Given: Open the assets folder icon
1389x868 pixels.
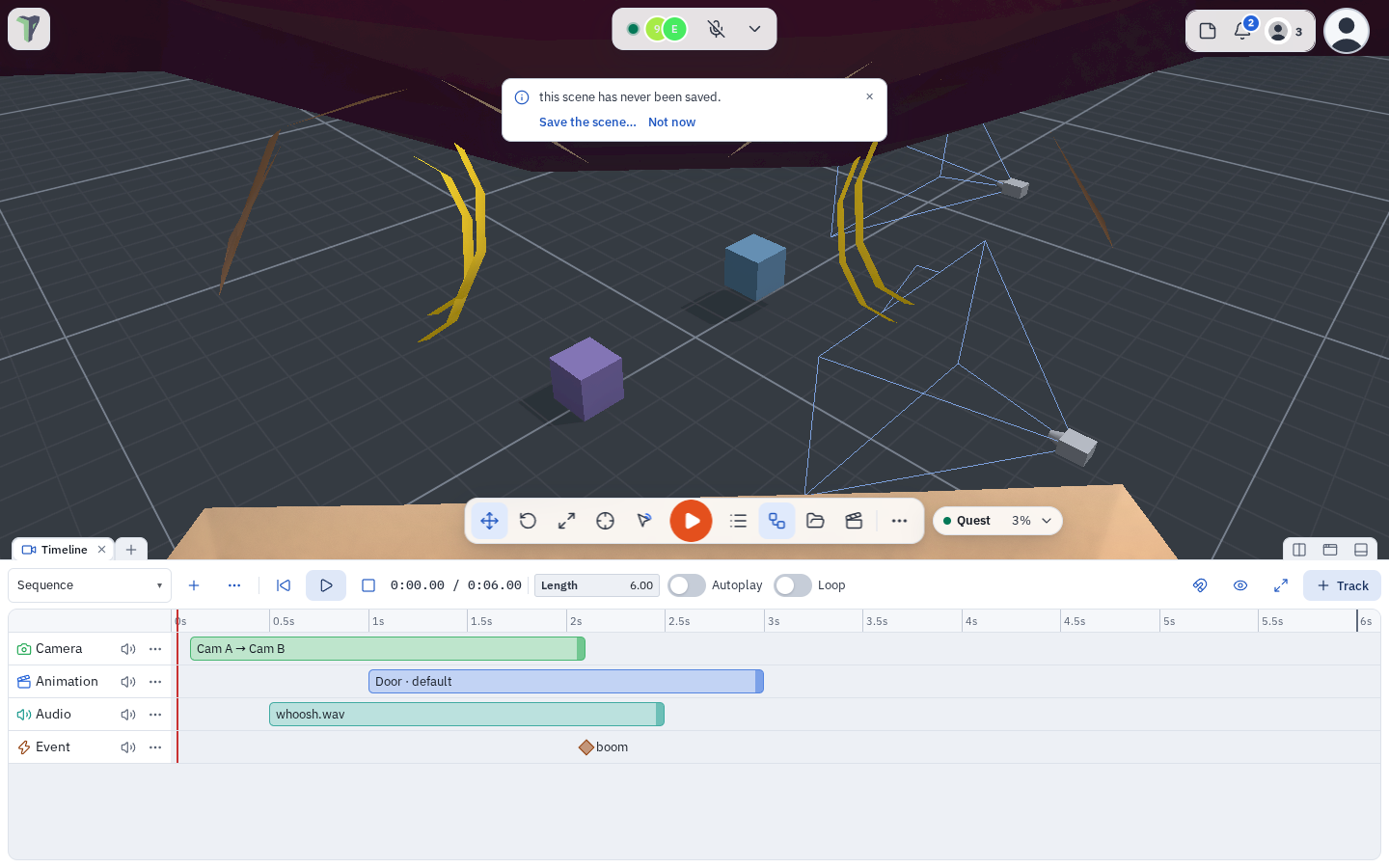Looking at the screenshot, I should point(815,521).
